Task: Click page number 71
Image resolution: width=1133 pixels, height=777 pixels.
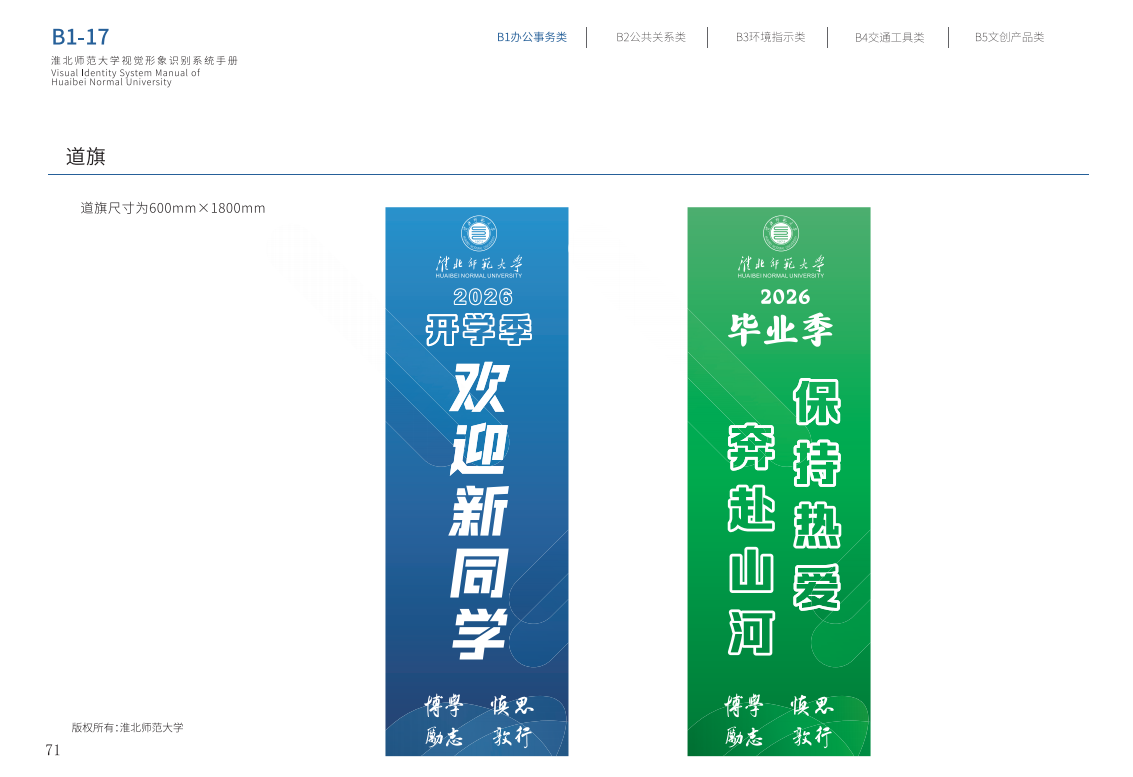Action: tap(53, 750)
